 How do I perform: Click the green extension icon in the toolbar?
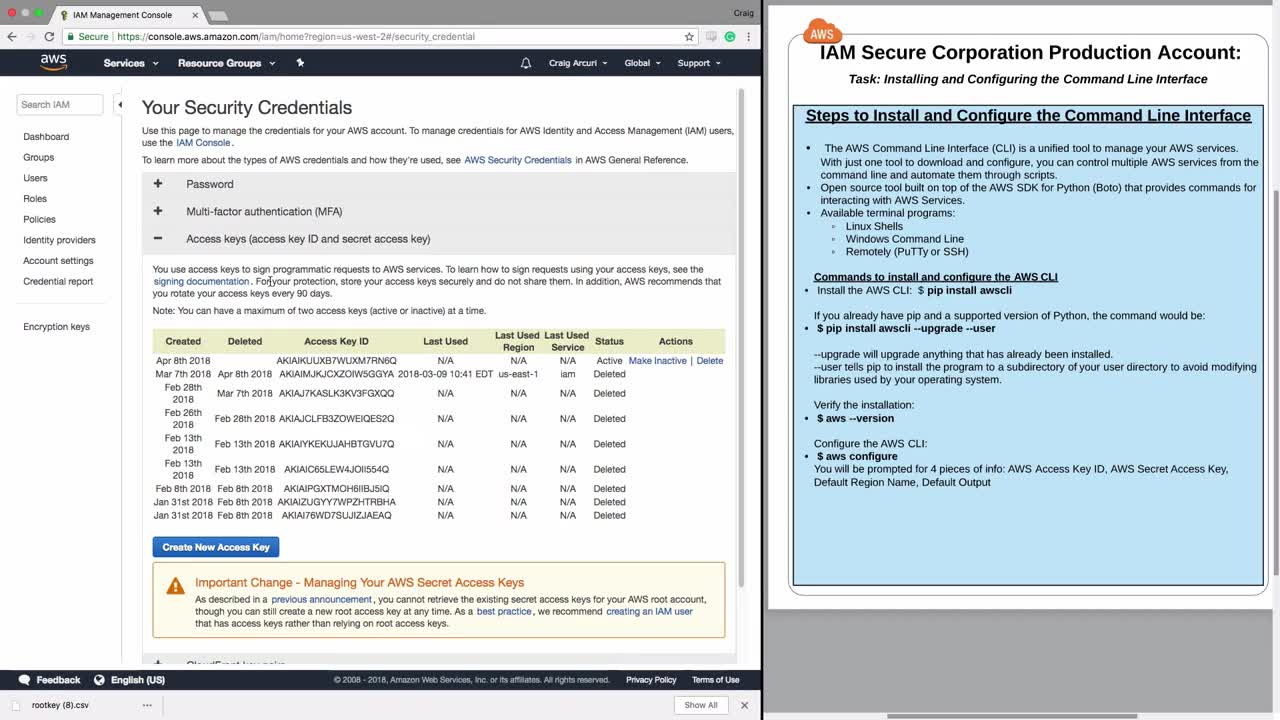pos(730,36)
